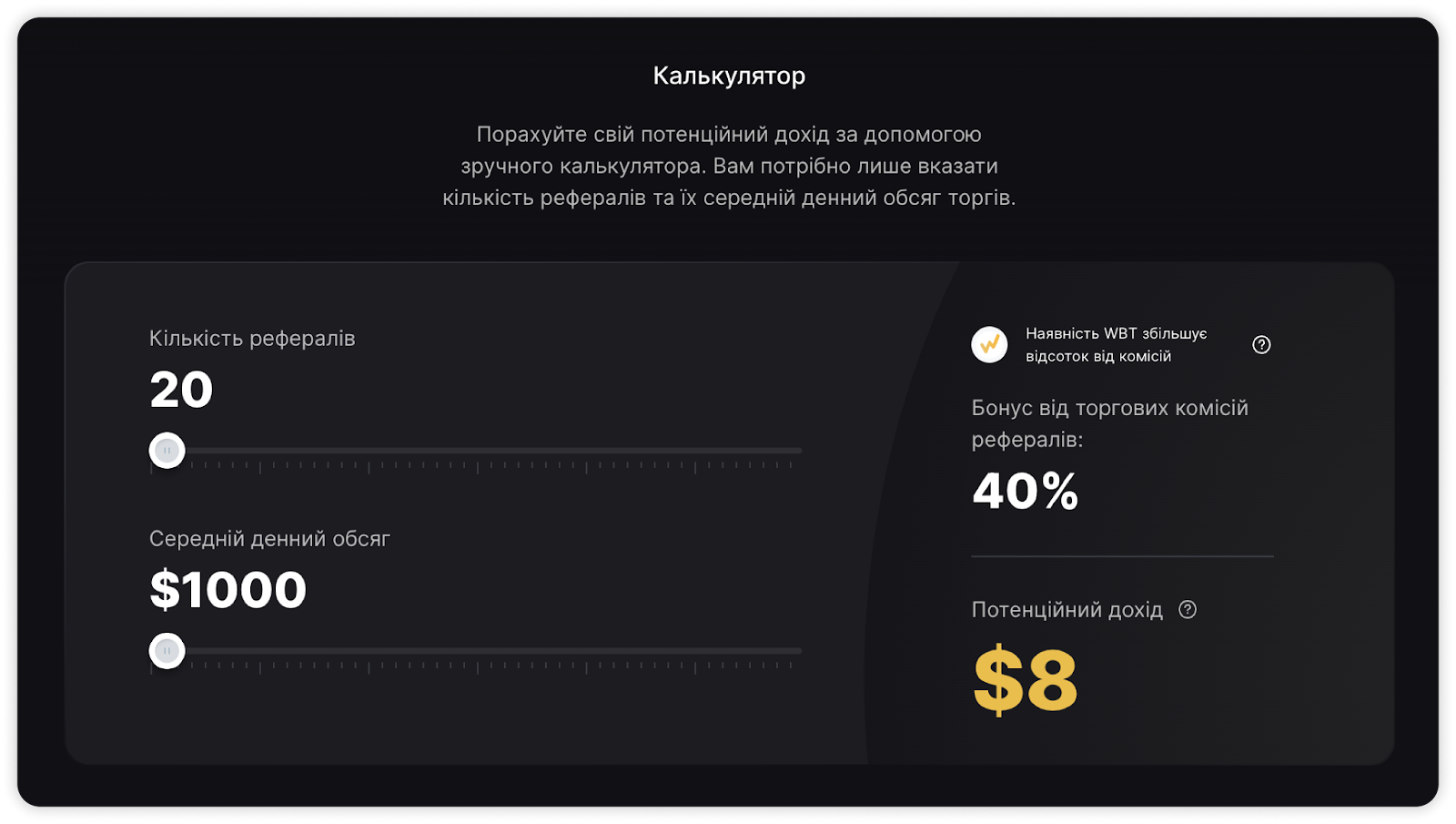Click middle of the daily volume slider track
The image size is (1456, 824).
[x=476, y=651]
